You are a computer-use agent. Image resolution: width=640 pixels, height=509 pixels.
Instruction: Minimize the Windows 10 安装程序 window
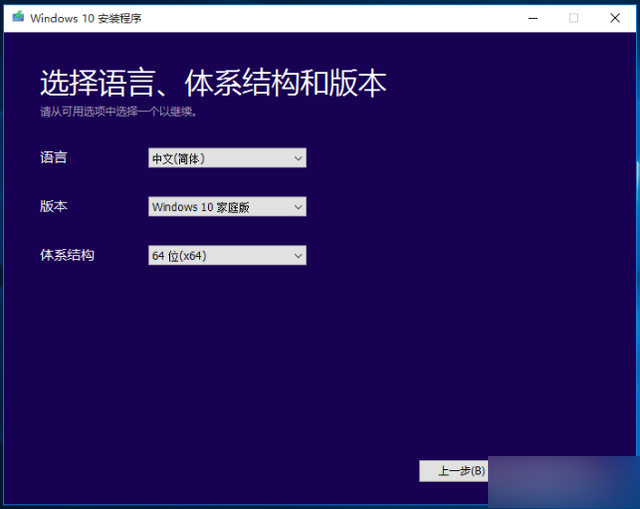point(533,18)
